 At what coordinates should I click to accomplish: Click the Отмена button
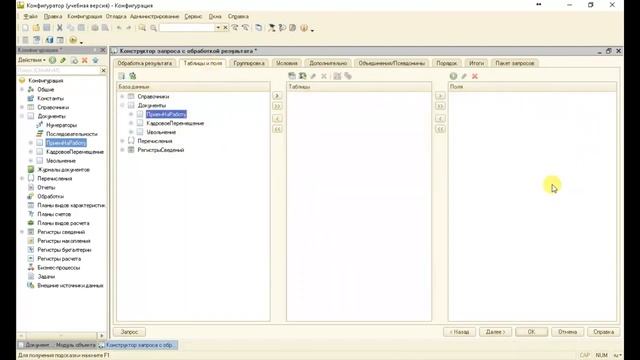(x=567, y=332)
